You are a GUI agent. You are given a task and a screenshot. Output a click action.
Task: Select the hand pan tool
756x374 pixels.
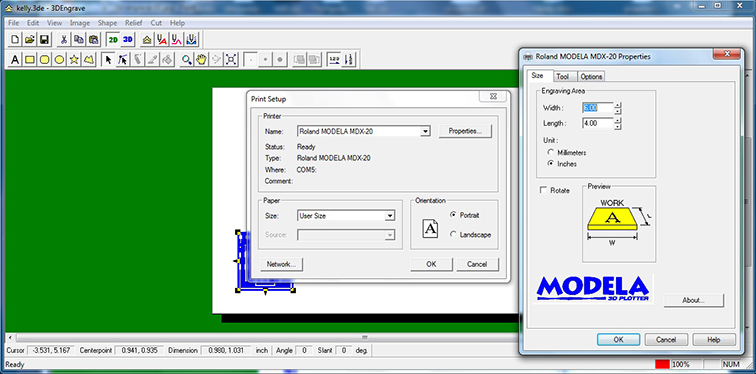201,60
